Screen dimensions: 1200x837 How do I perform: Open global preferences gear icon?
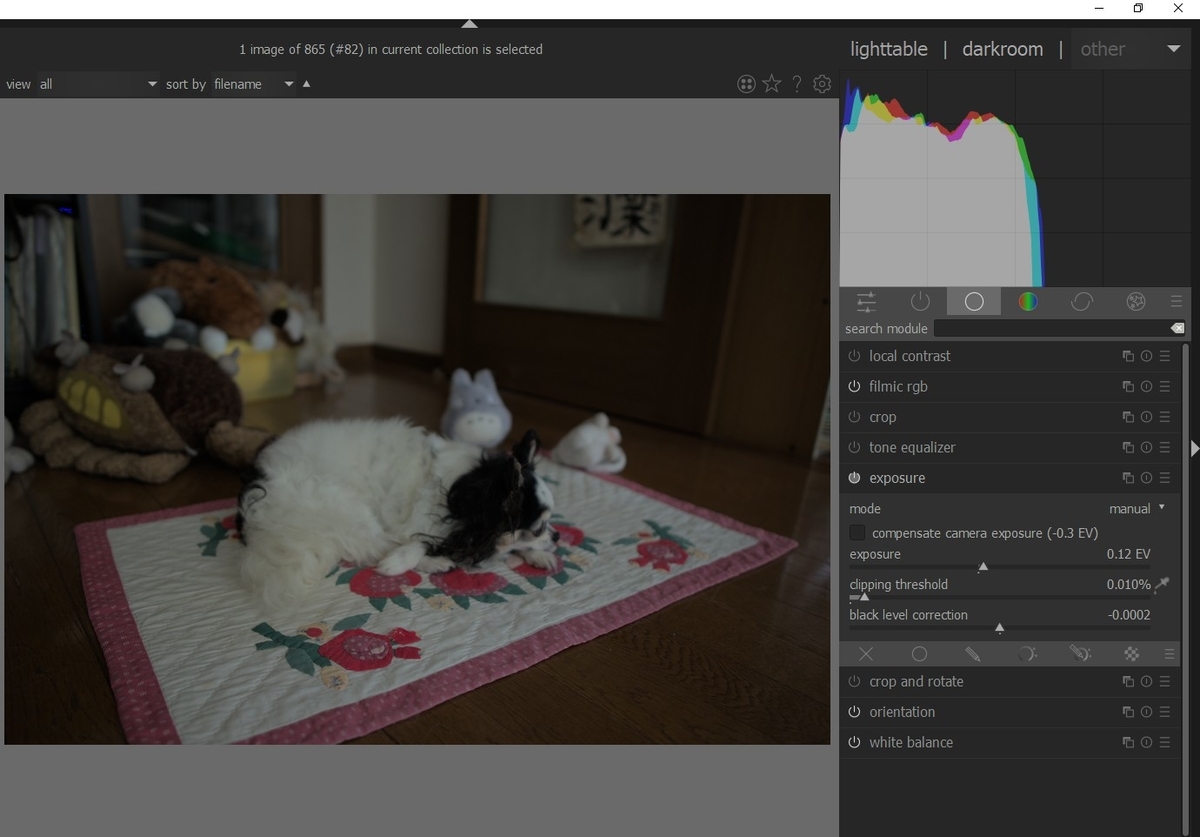(822, 84)
